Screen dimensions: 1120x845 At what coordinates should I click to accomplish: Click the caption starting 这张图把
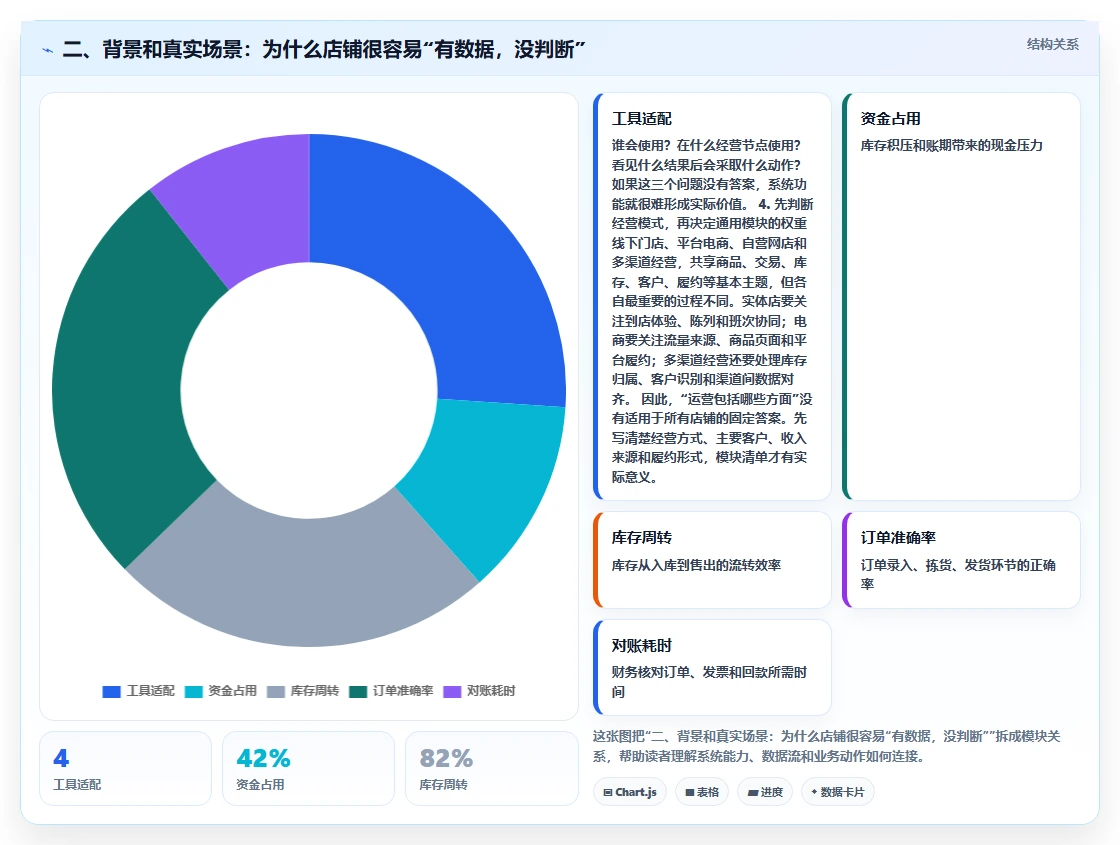tap(826, 746)
